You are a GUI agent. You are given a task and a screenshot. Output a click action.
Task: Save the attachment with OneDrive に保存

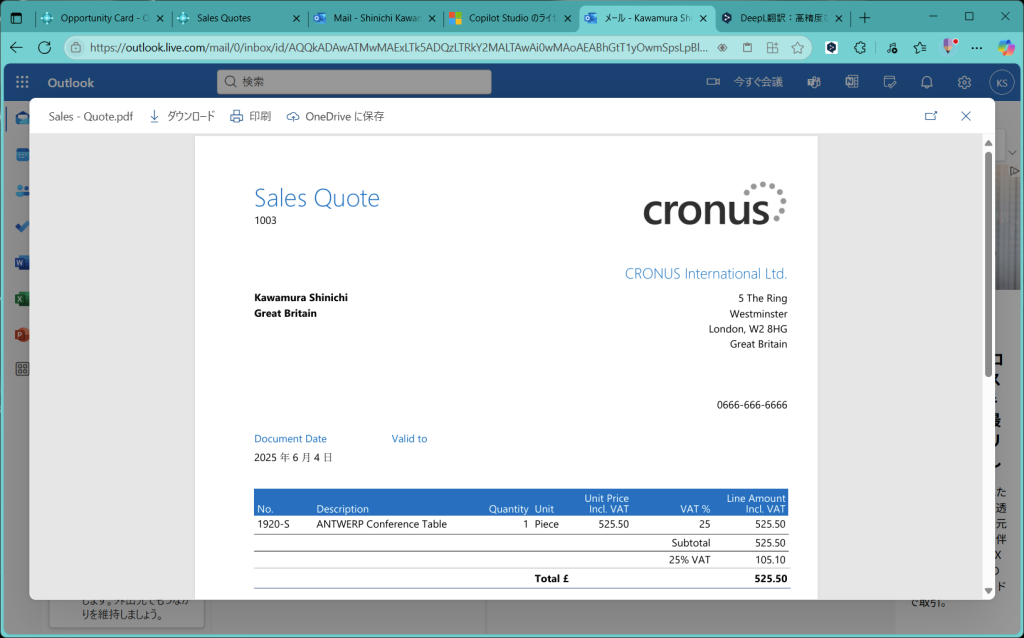pos(335,116)
